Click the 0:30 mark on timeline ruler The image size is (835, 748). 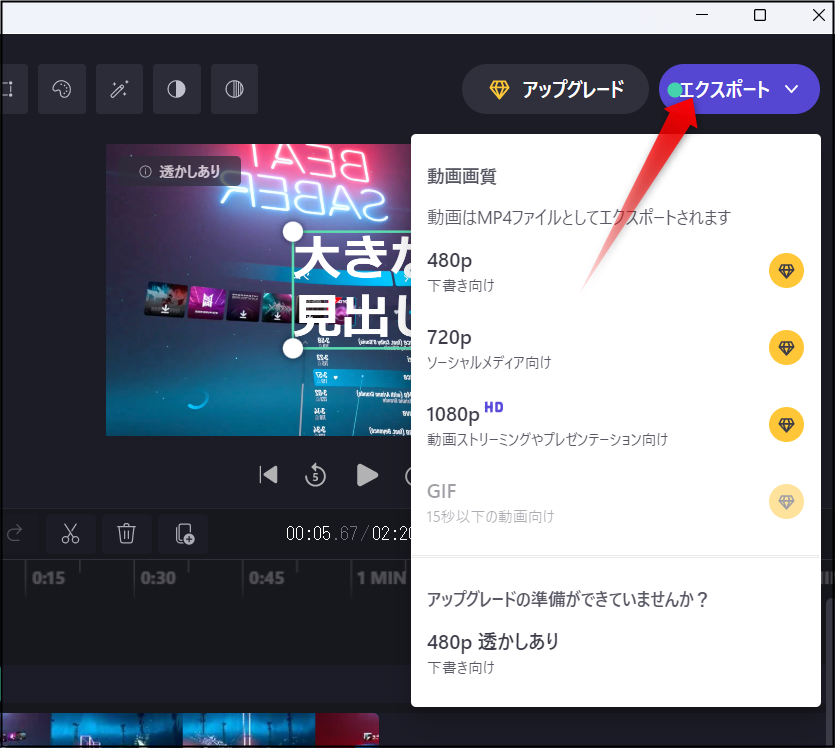click(158, 578)
